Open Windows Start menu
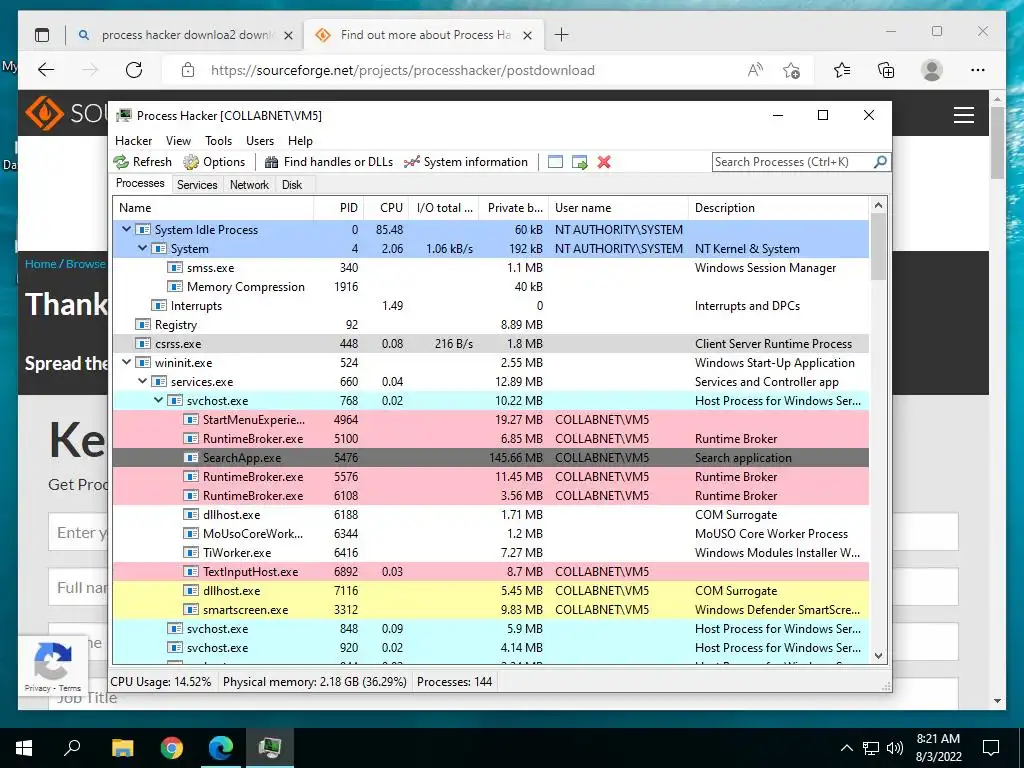 click(x=24, y=748)
